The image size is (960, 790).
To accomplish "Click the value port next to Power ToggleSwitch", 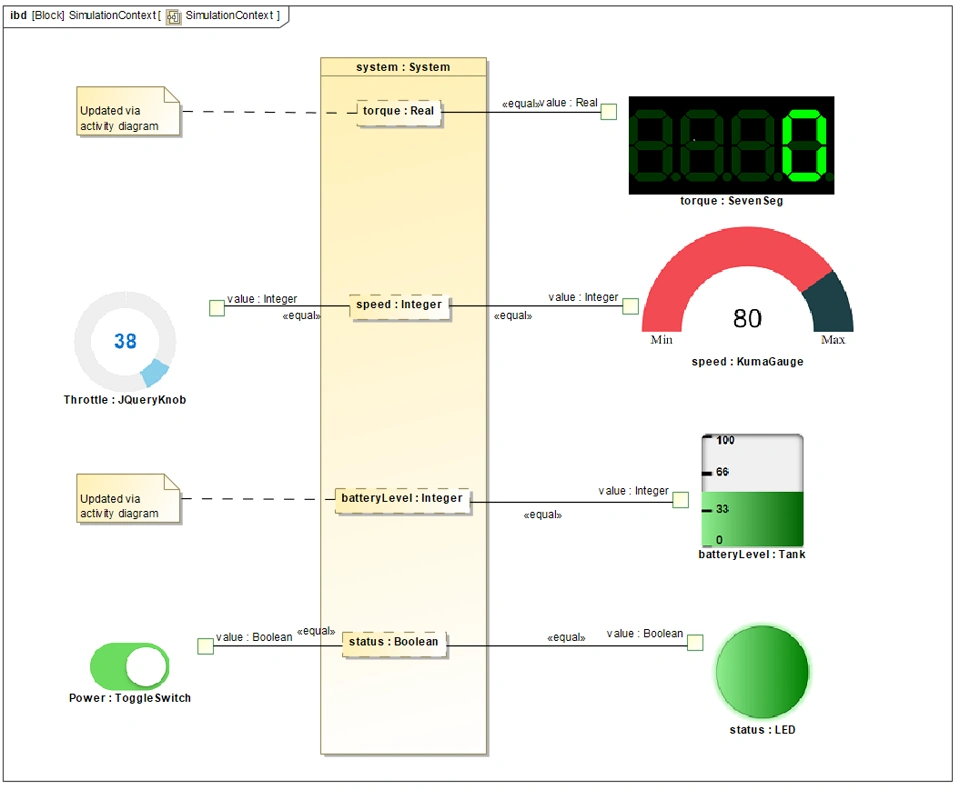I will point(206,646).
